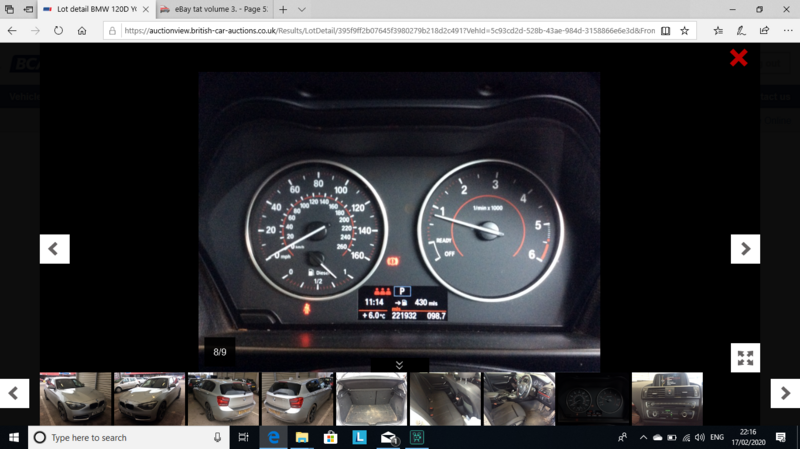Move thumbnail strip right with arrow
Screen dimensions: 800x449
coord(785,393)
